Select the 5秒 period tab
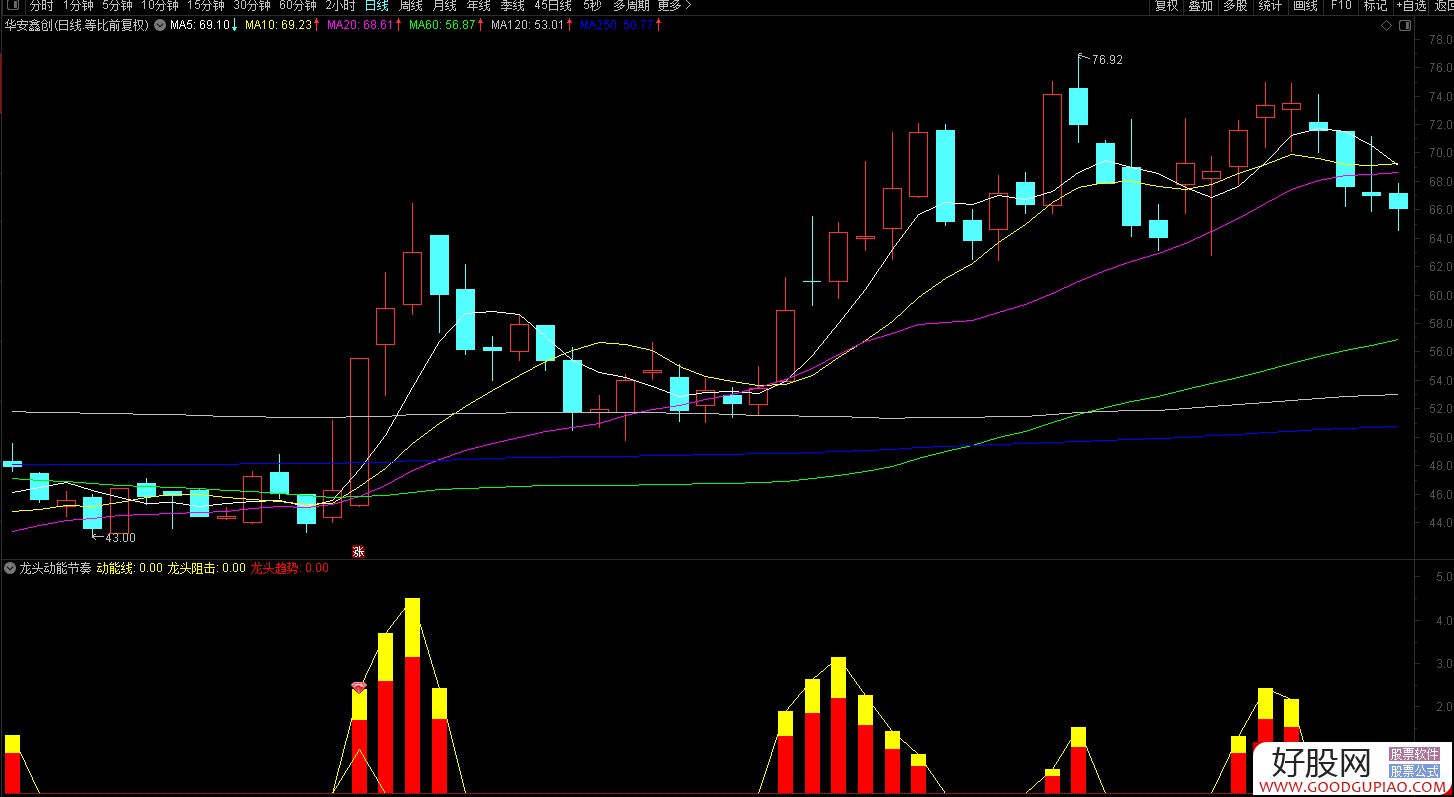The width and height of the screenshot is (1454, 797). (x=593, y=6)
